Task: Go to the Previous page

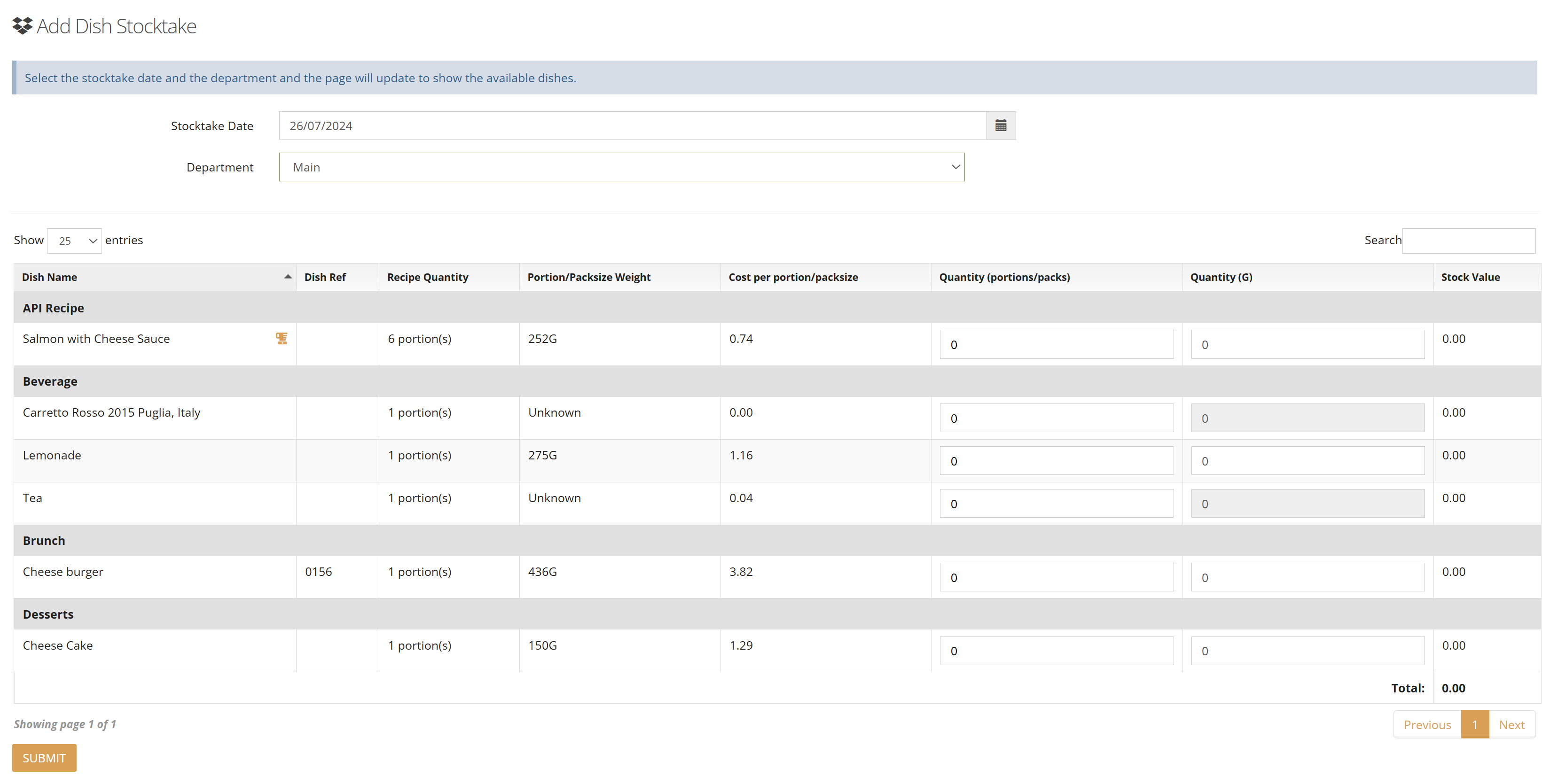Action: pos(1427,724)
